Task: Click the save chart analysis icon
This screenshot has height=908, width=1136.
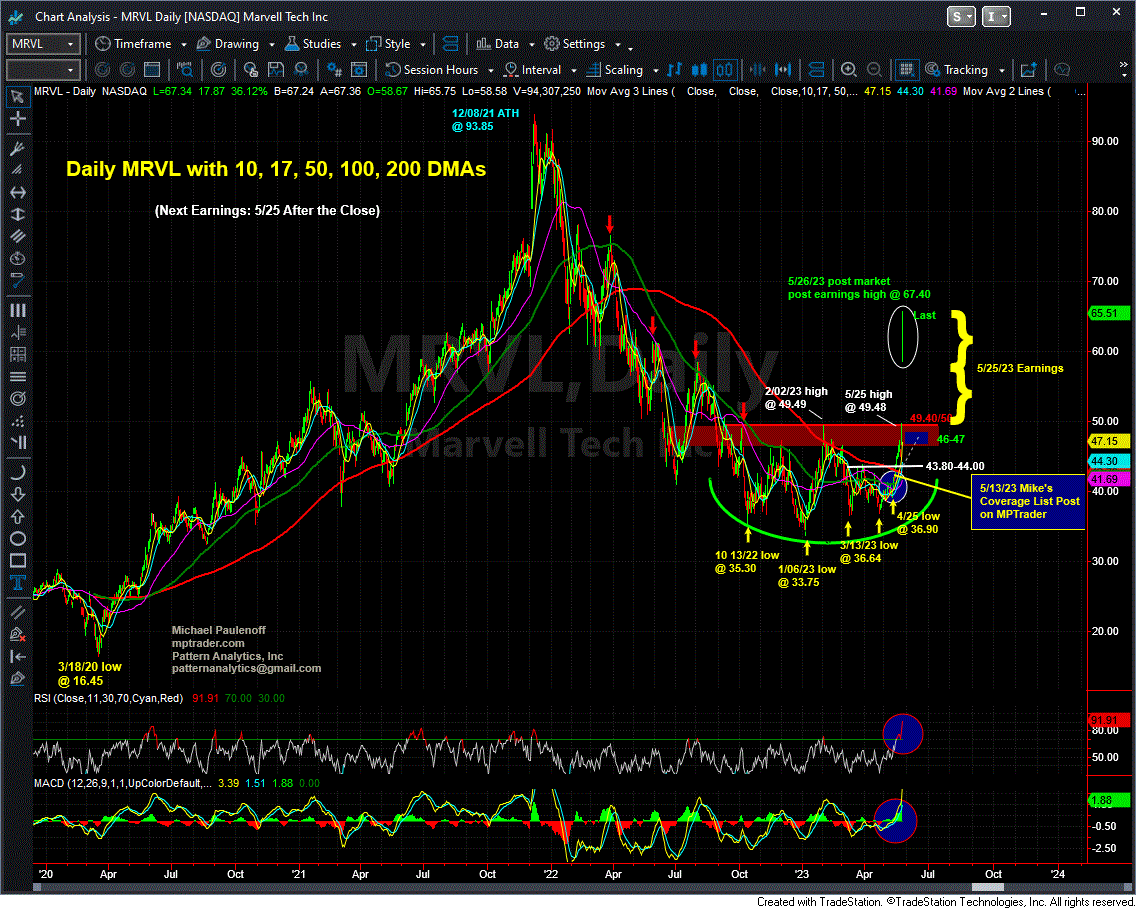Action: coord(276,70)
